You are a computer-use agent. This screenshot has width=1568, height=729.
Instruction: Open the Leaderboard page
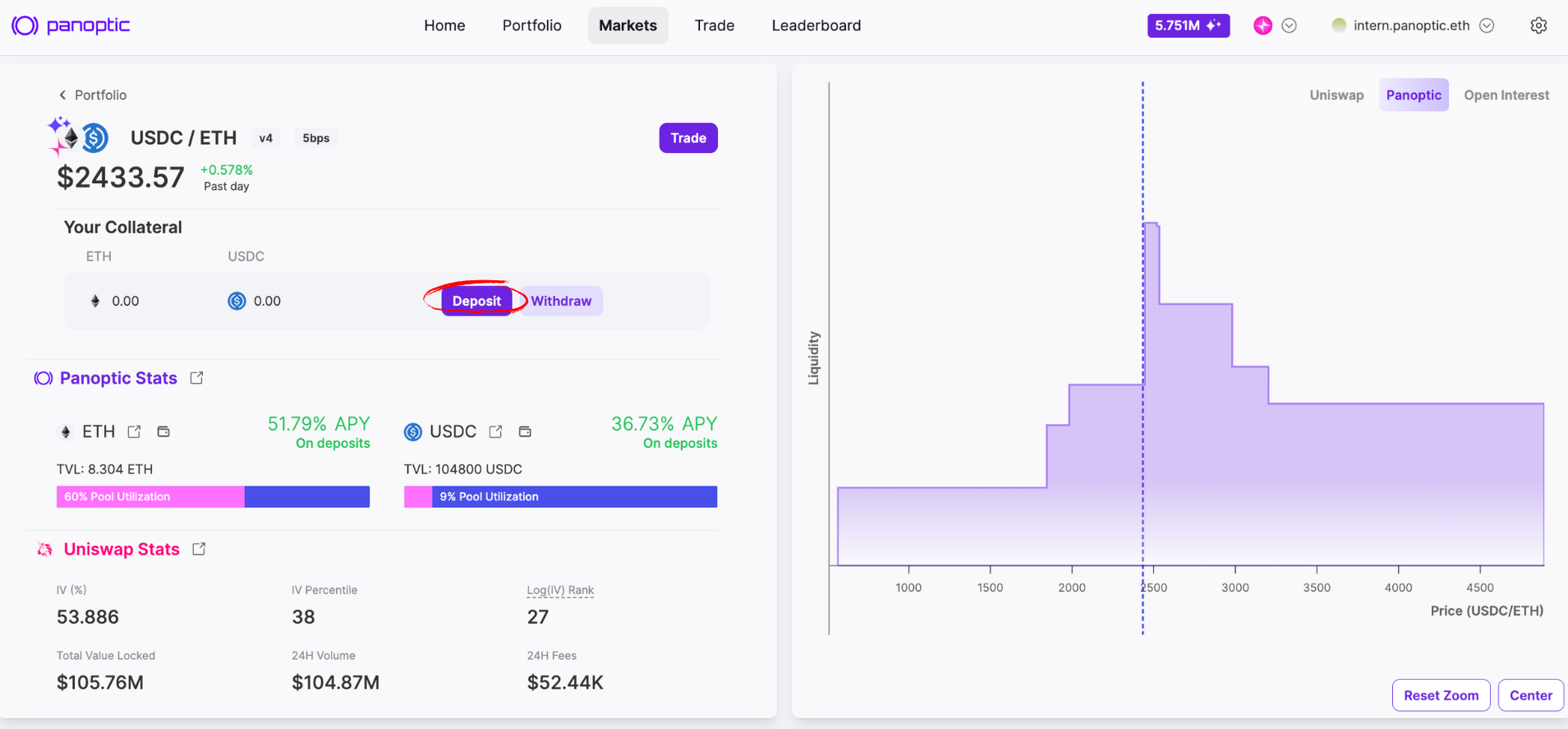[816, 25]
